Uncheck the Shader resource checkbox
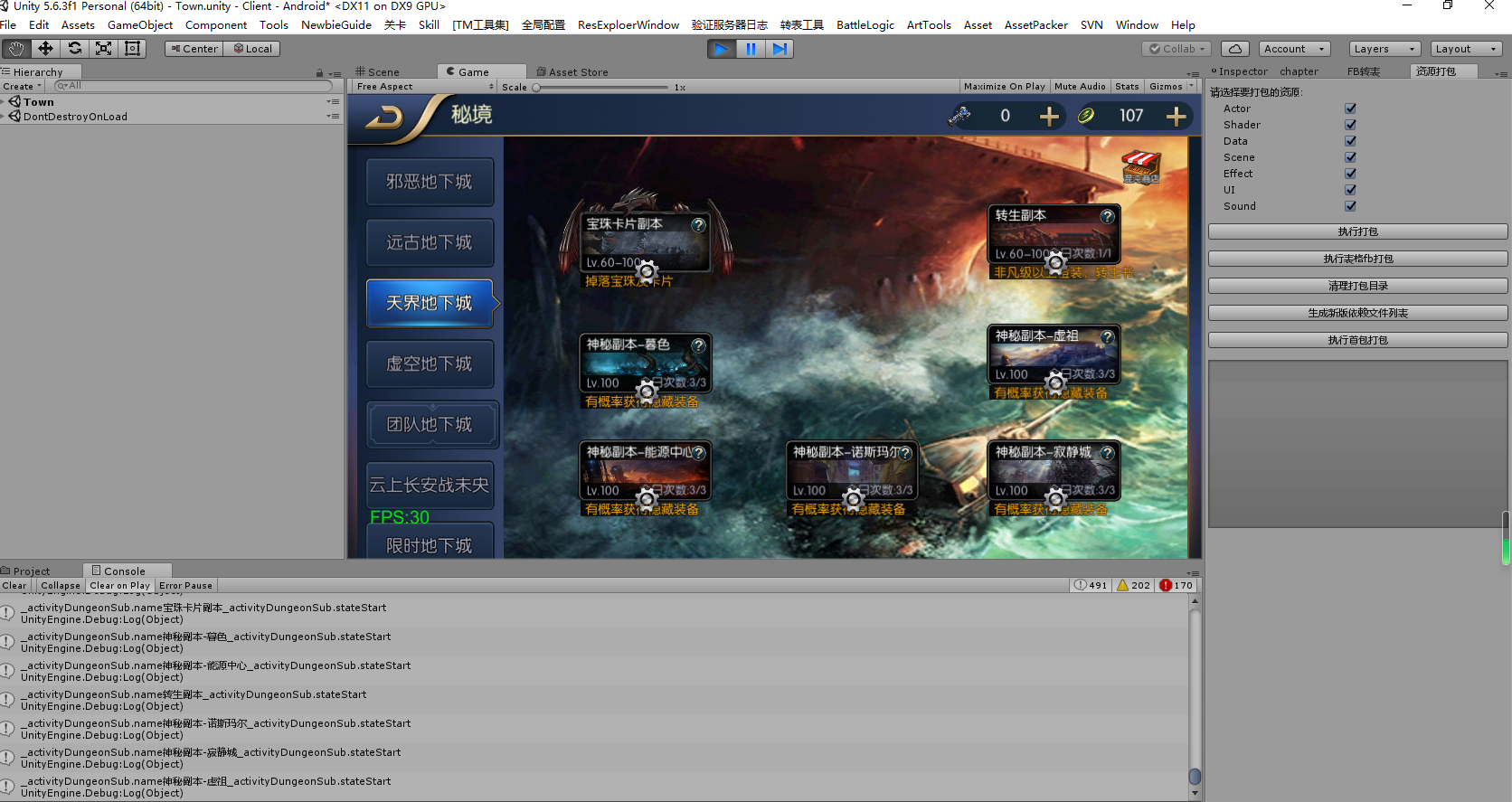 click(x=1350, y=125)
